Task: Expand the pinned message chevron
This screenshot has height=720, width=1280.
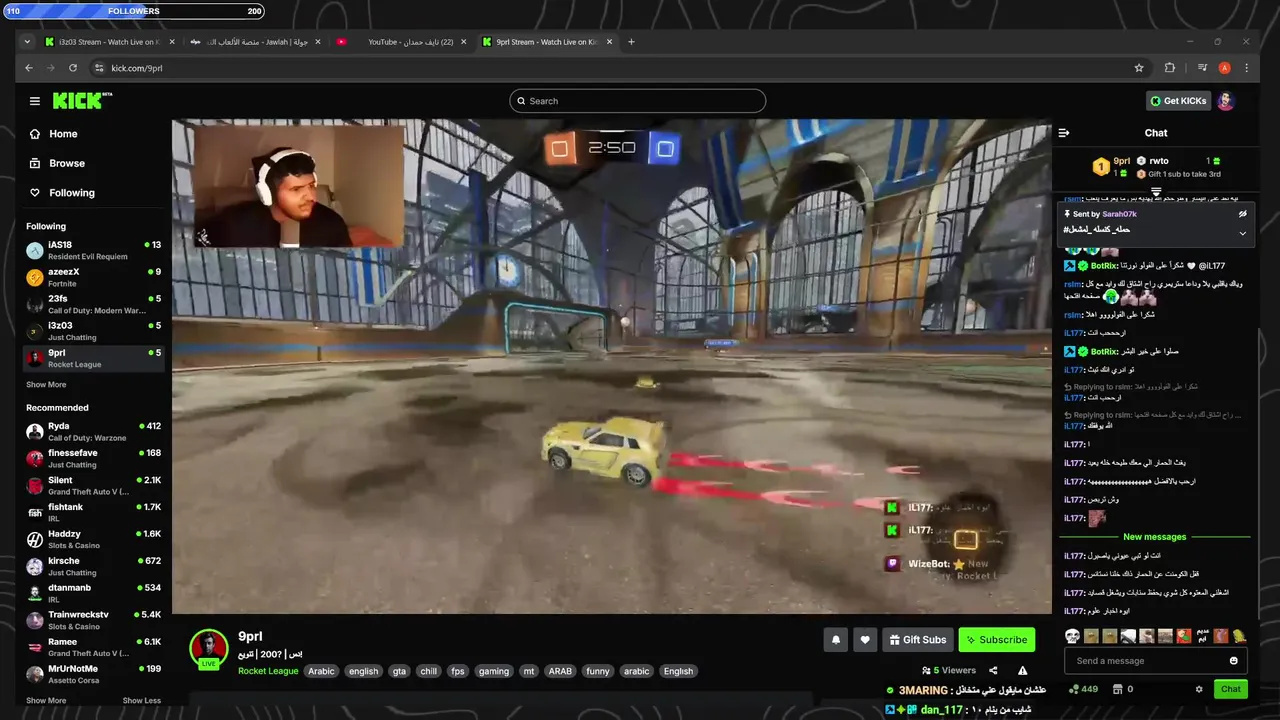Action: [x=1243, y=233]
